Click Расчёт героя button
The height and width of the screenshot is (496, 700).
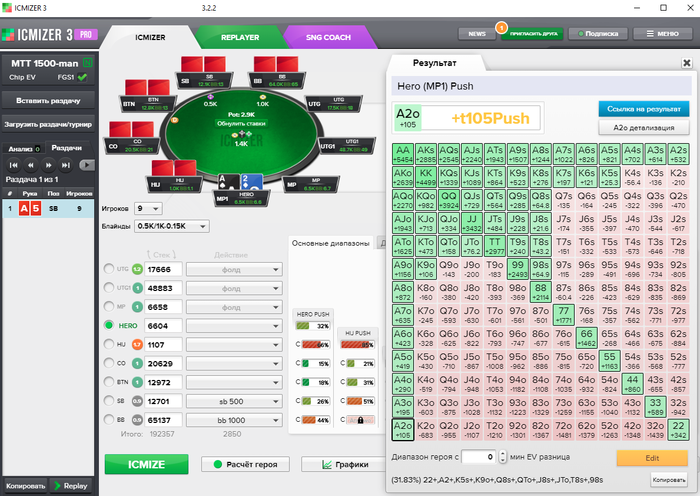click(245, 464)
